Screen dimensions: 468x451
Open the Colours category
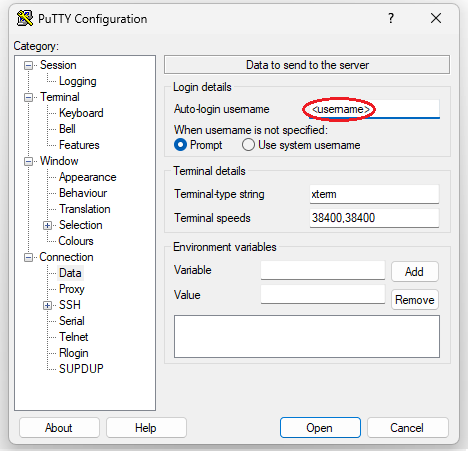(76, 241)
